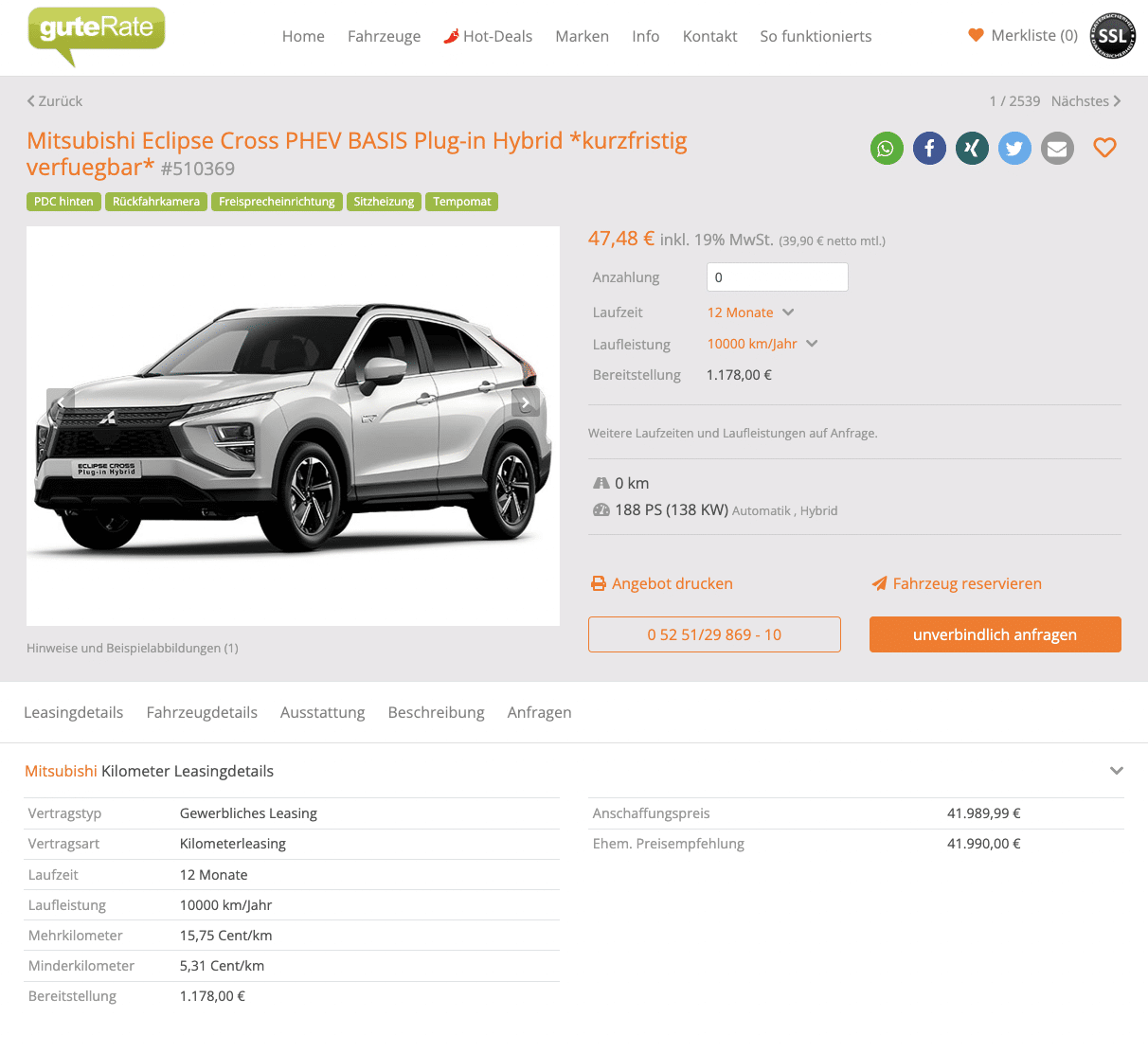The image size is (1148, 1053).
Task: Click the vehicle number #510369
Action: 198,169
